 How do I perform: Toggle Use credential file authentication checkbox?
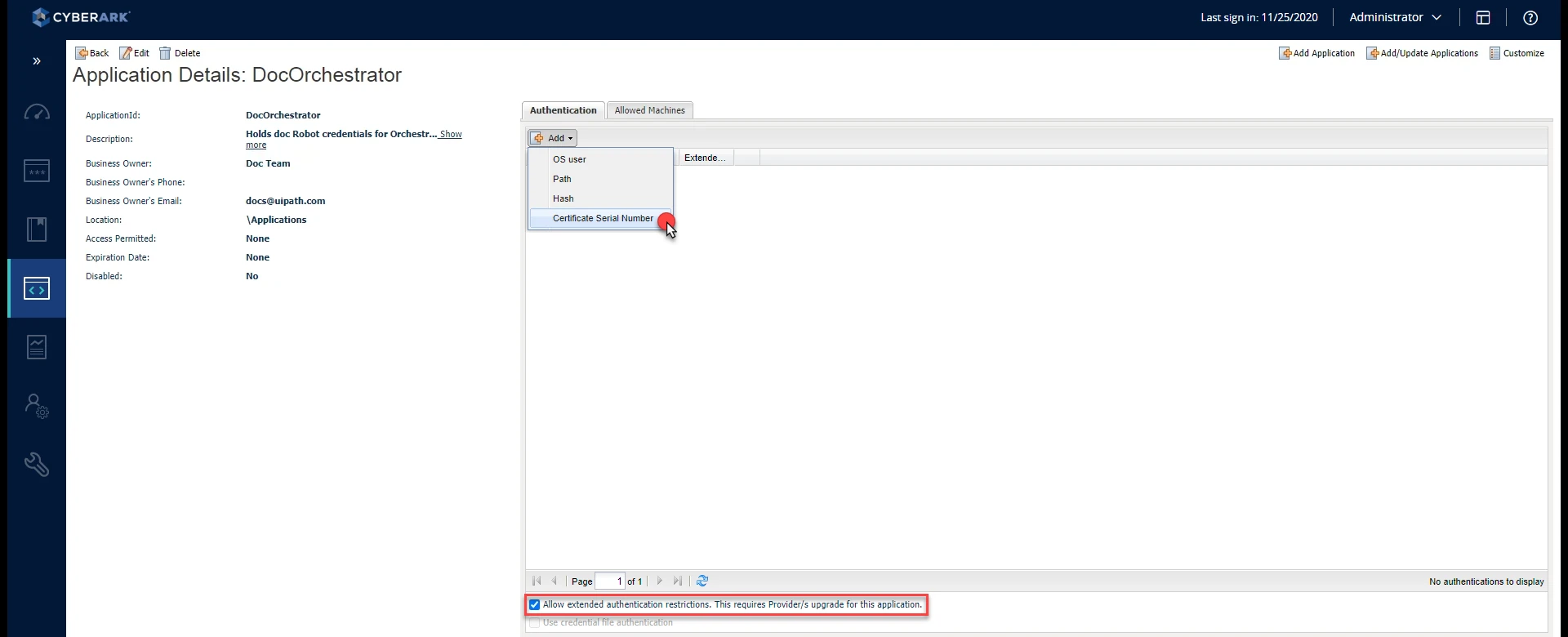[x=535, y=623]
